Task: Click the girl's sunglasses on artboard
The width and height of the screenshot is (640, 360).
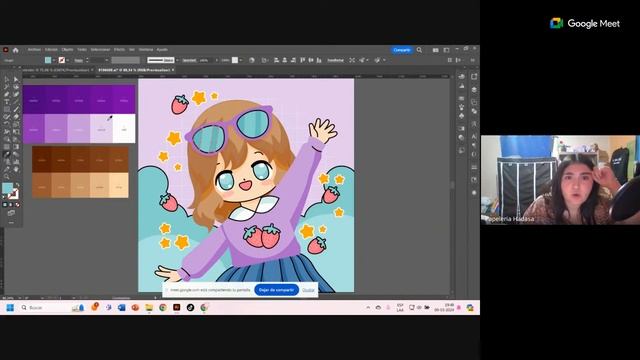Action: click(230, 129)
